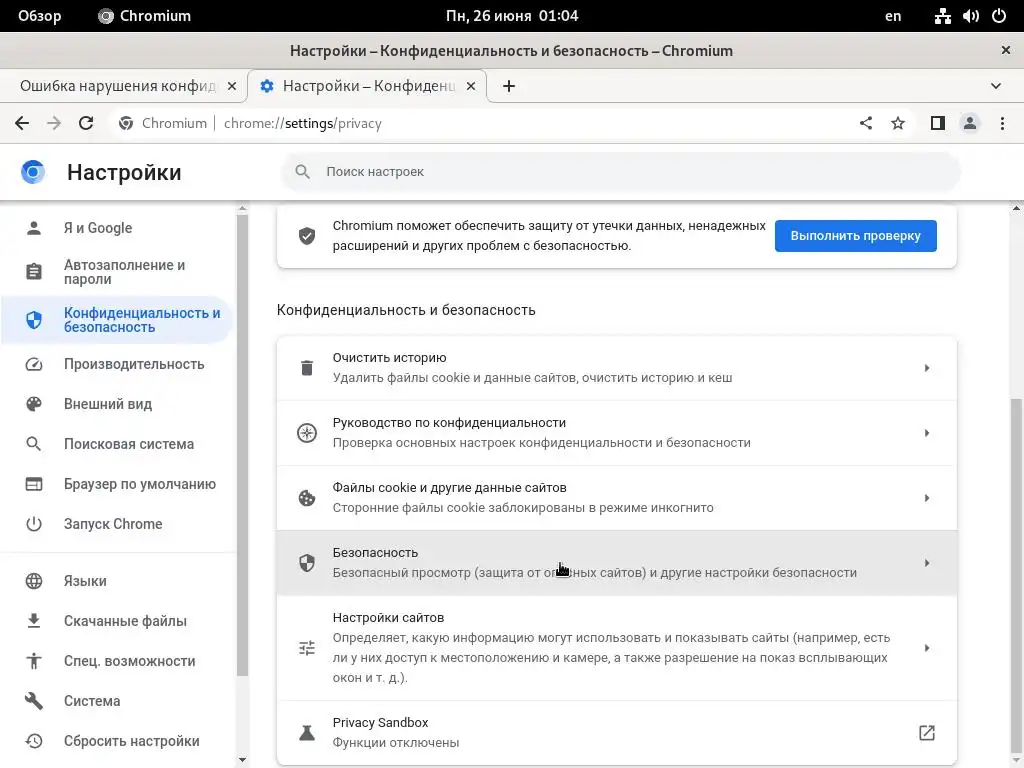Click the share page icon
Image resolution: width=1024 pixels, height=768 pixels.
point(866,123)
